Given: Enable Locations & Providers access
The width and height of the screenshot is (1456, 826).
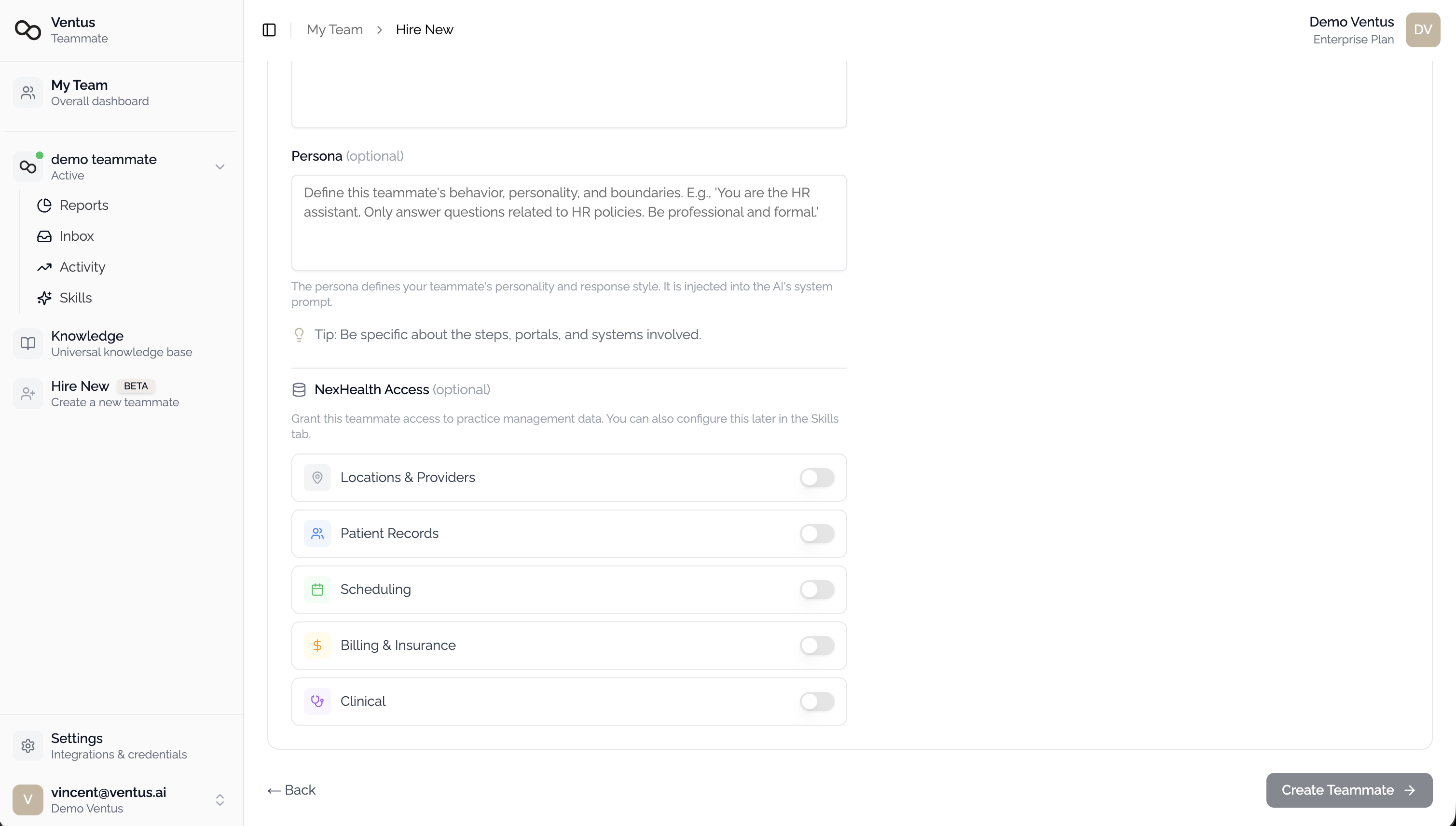Looking at the screenshot, I should (x=817, y=477).
